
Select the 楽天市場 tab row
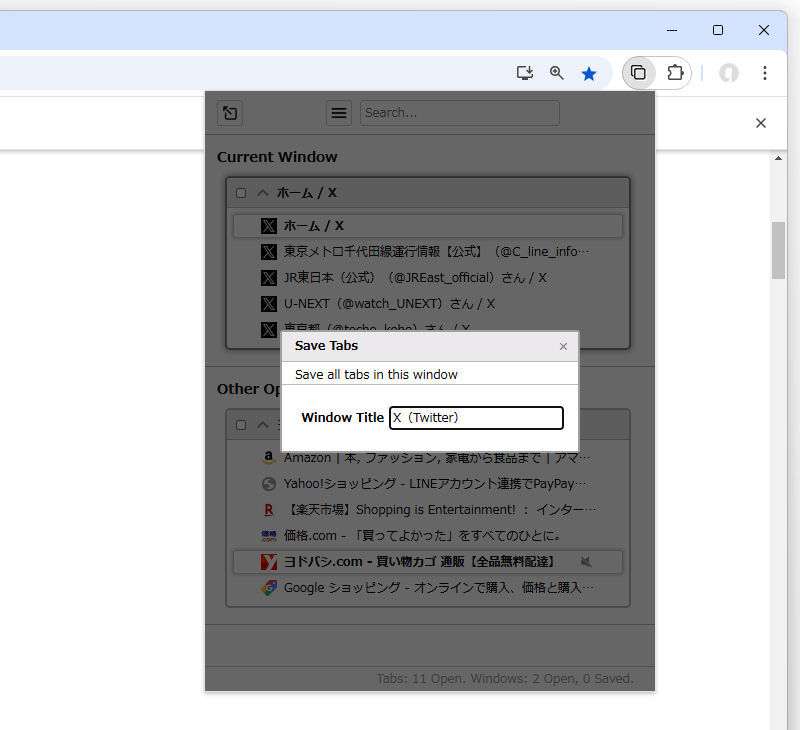[428, 510]
